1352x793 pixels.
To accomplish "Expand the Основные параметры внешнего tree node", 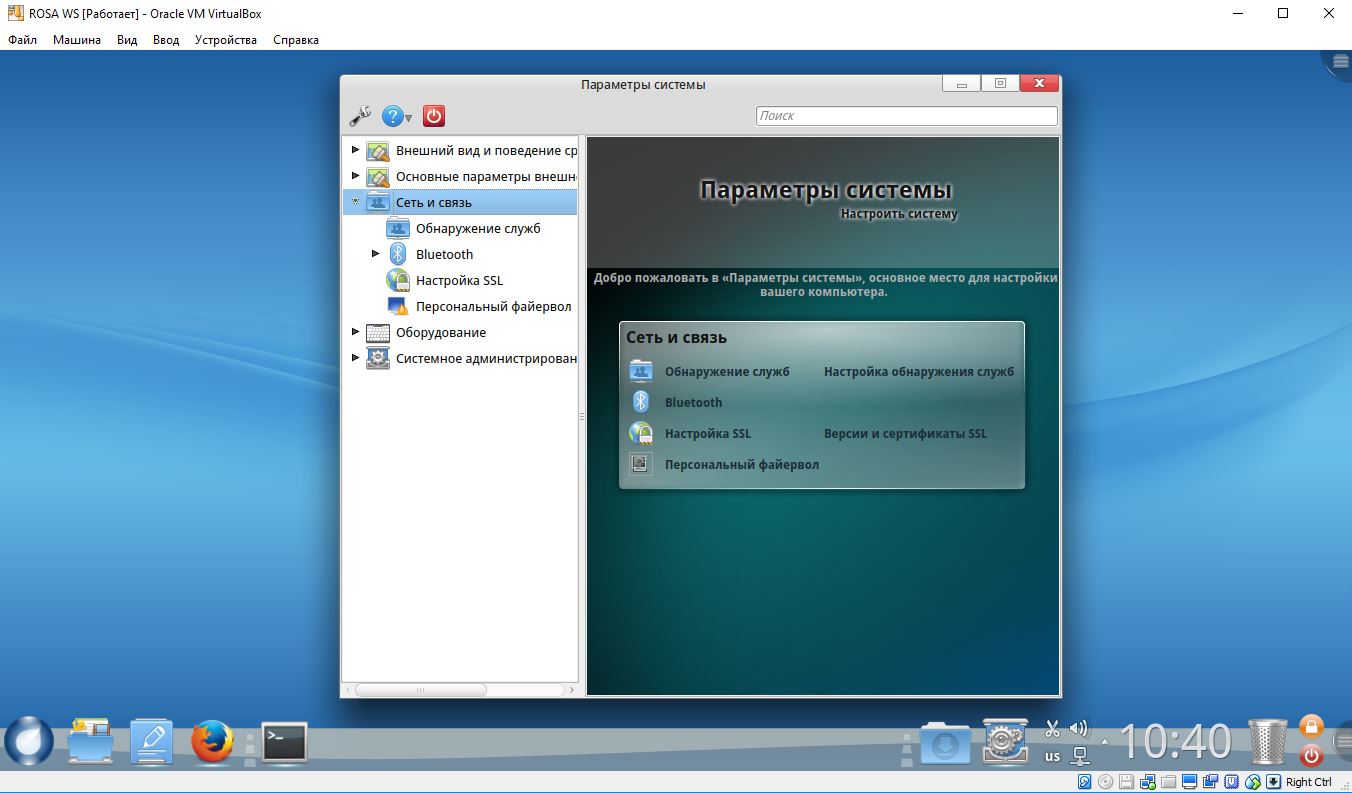I will [355, 176].
